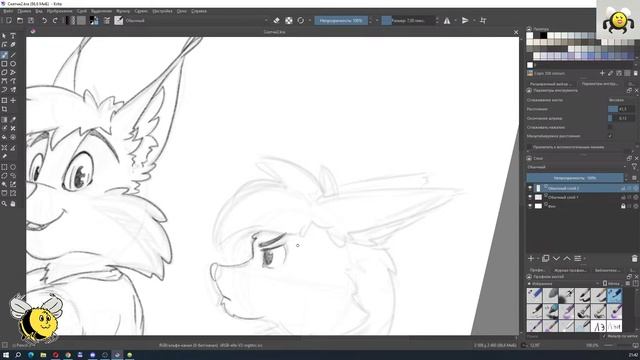Select the Move tool
The height and width of the screenshot is (360, 640).
[13, 100]
